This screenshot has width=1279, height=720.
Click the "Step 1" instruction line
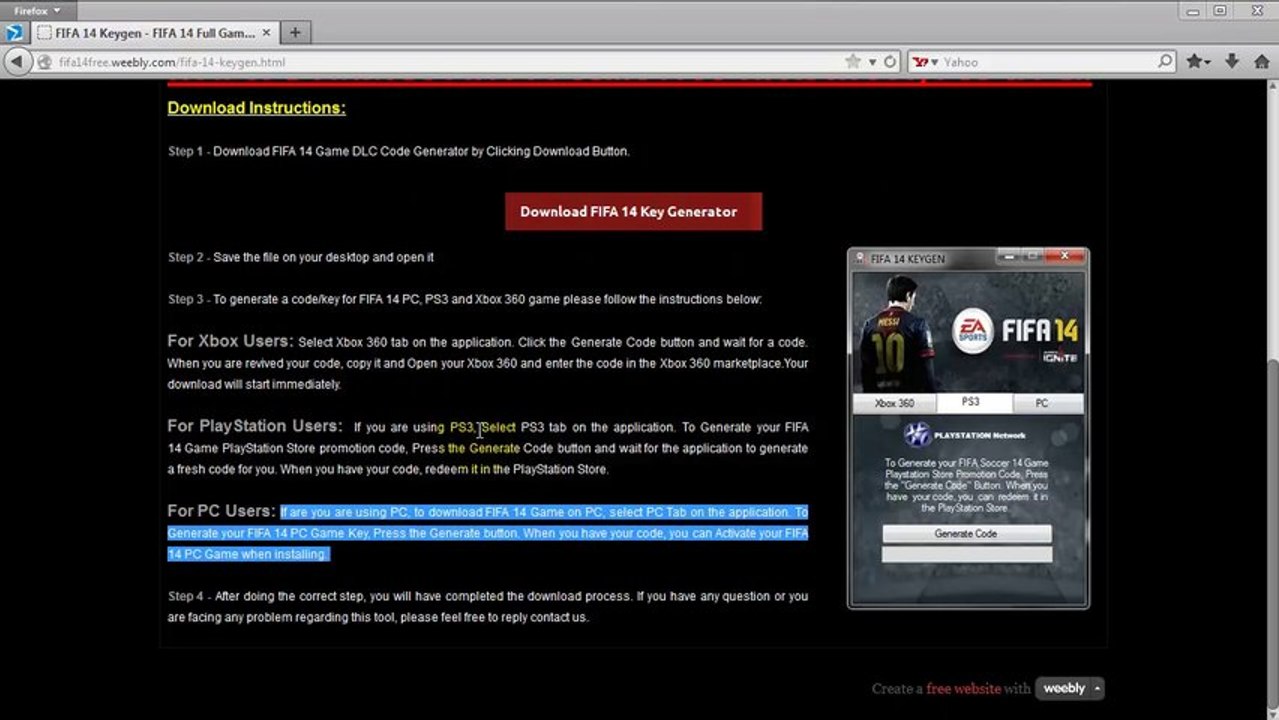[x=398, y=152]
